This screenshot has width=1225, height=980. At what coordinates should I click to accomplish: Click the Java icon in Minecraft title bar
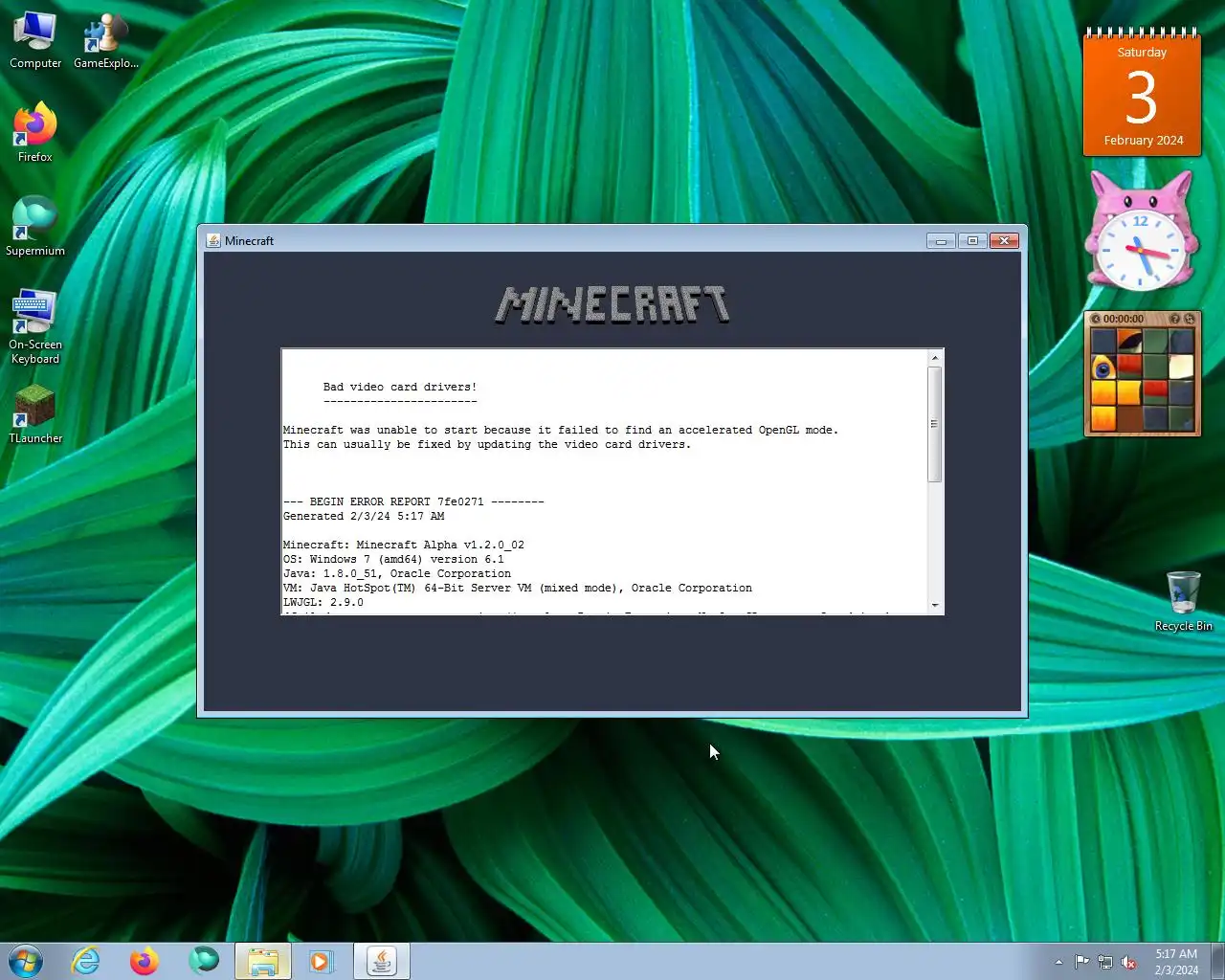point(213,240)
